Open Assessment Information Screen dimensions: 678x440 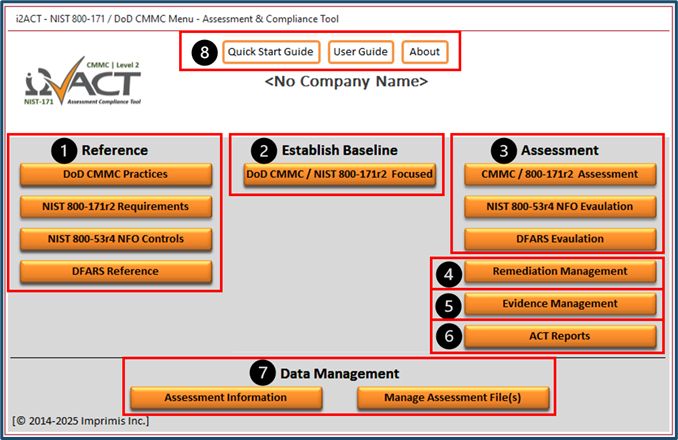point(226,398)
